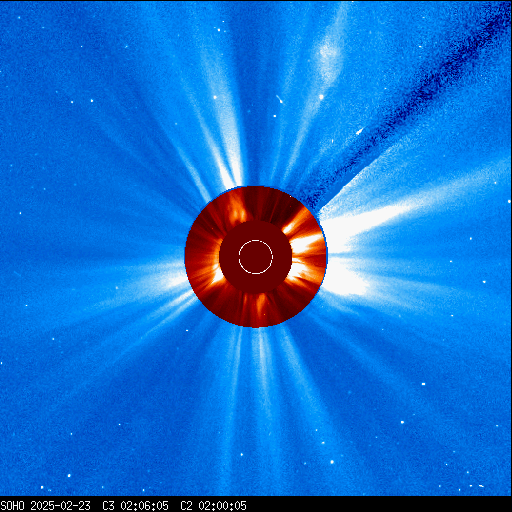Click the C3 02:06:05 timestamp

coord(135,506)
